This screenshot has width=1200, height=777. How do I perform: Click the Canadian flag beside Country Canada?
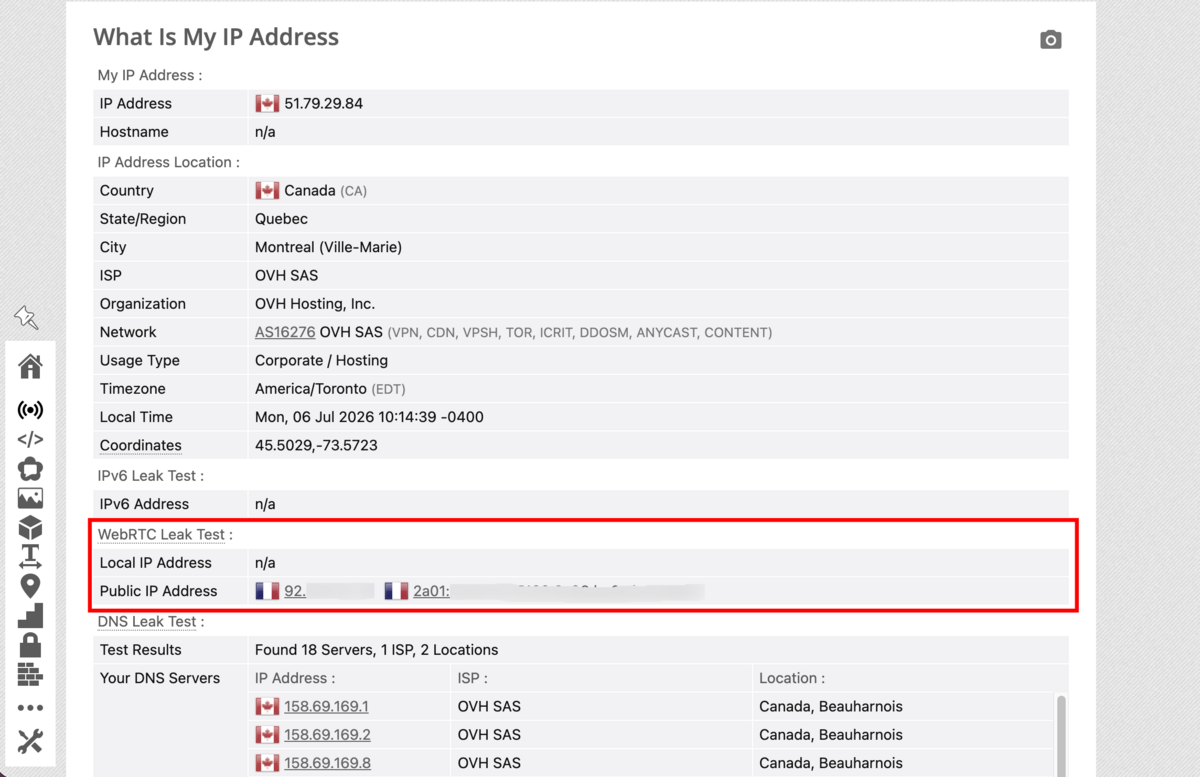[267, 190]
